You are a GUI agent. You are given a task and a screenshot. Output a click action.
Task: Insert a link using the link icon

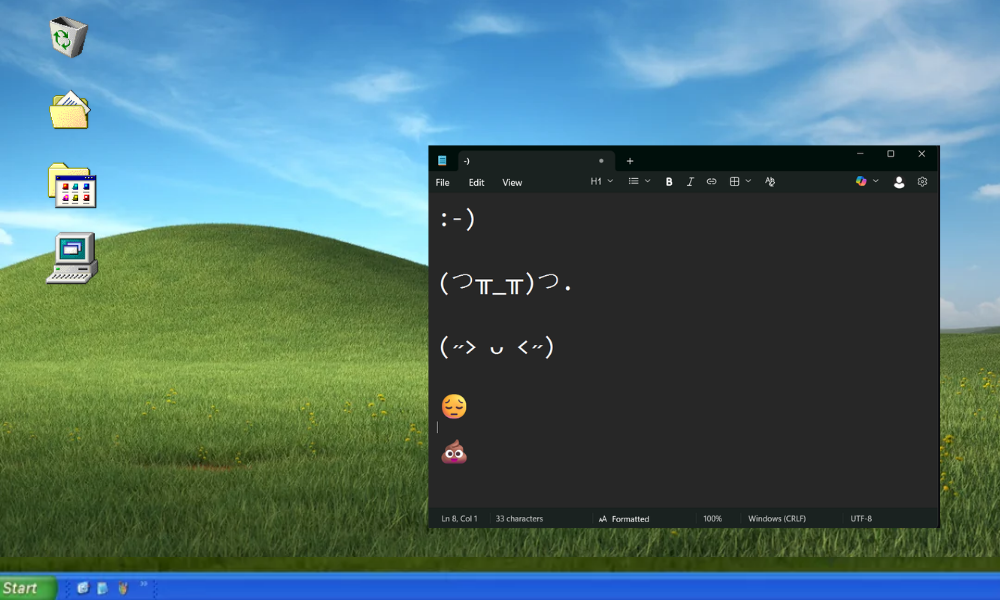coord(711,182)
